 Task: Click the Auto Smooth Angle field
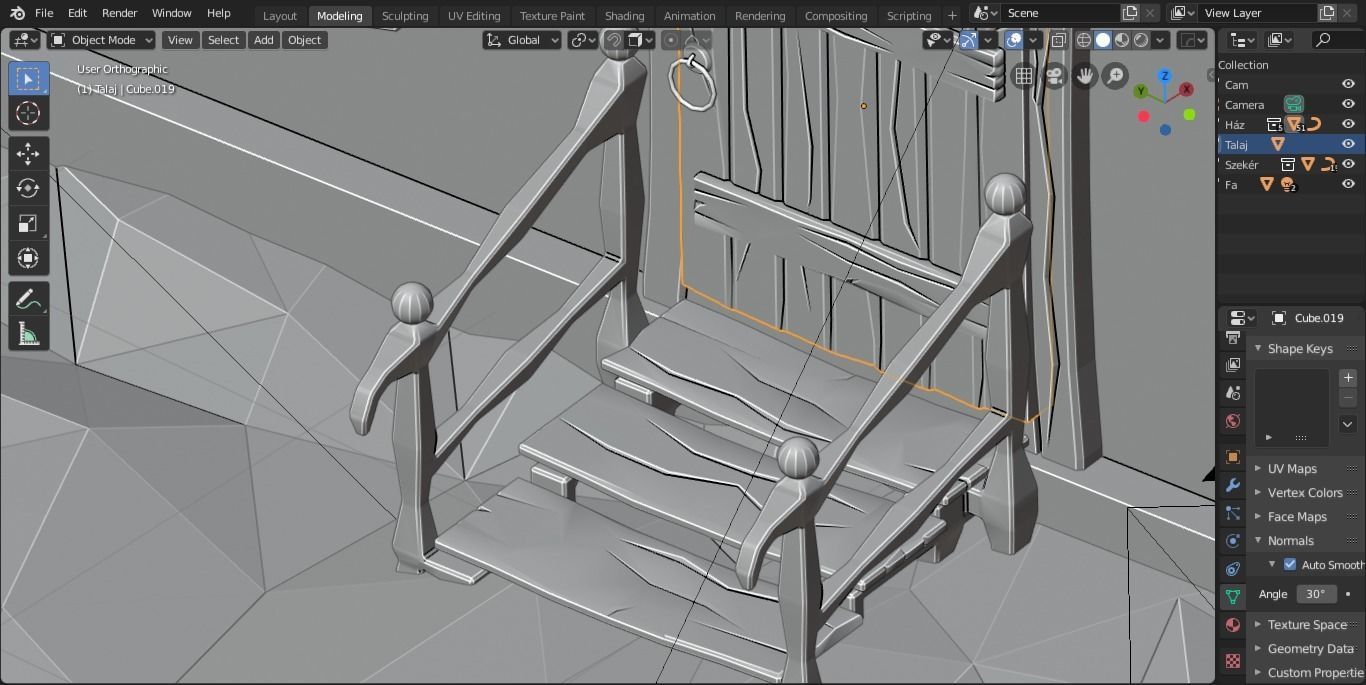click(1316, 594)
